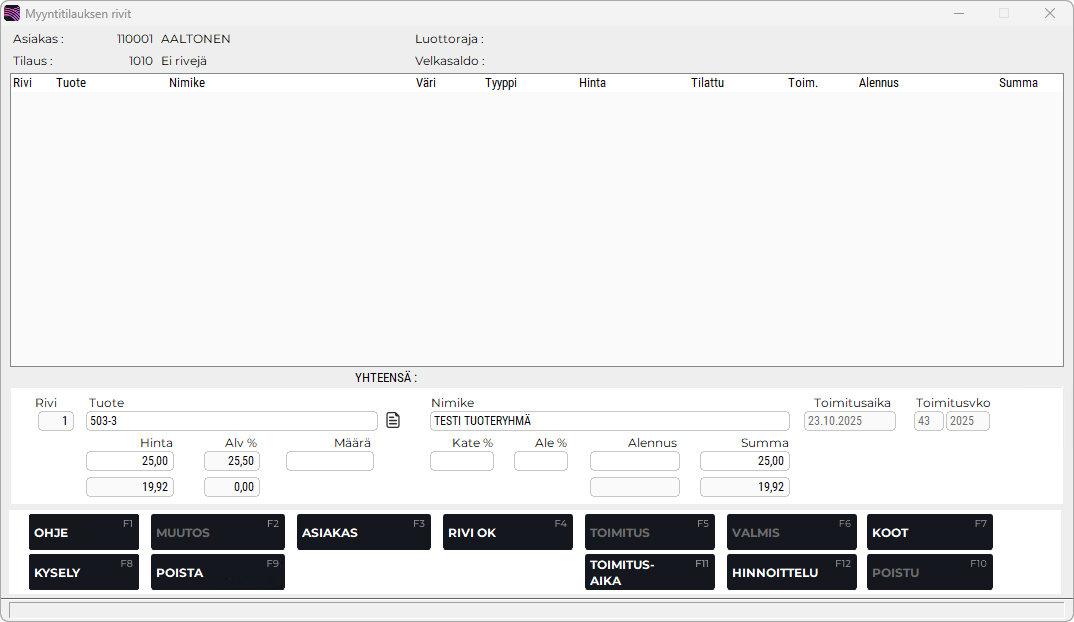Click the Summa column header
This screenshot has width=1074, height=622.
[x=1018, y=83]
